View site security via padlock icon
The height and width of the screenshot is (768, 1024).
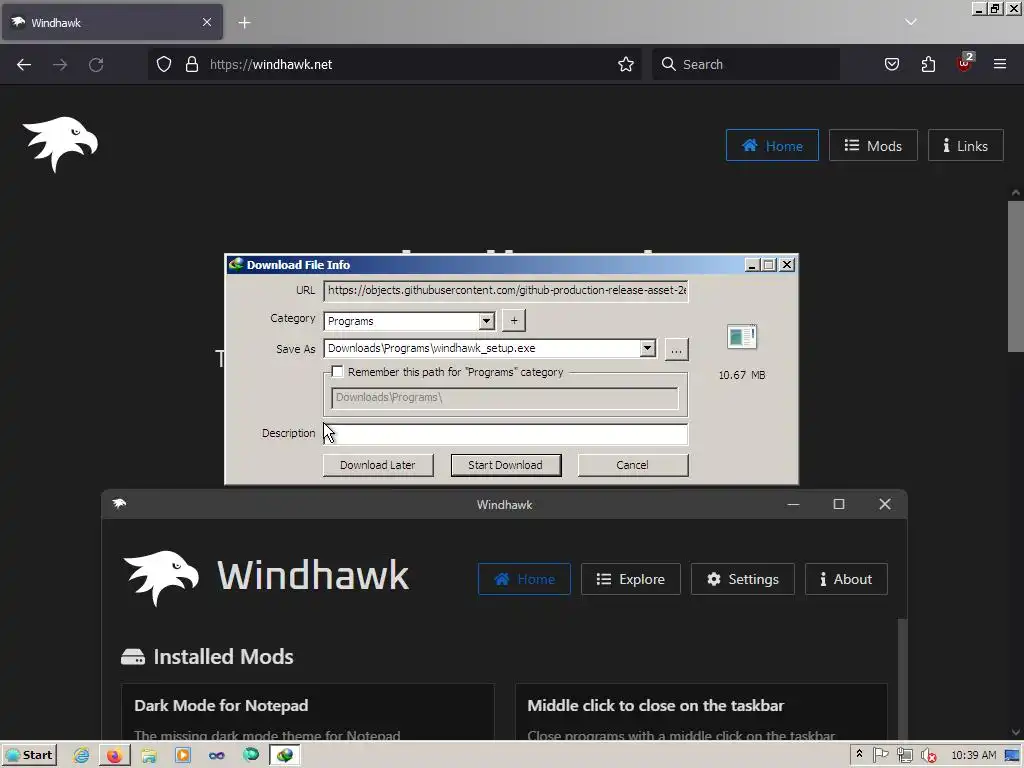click(191, 65)
